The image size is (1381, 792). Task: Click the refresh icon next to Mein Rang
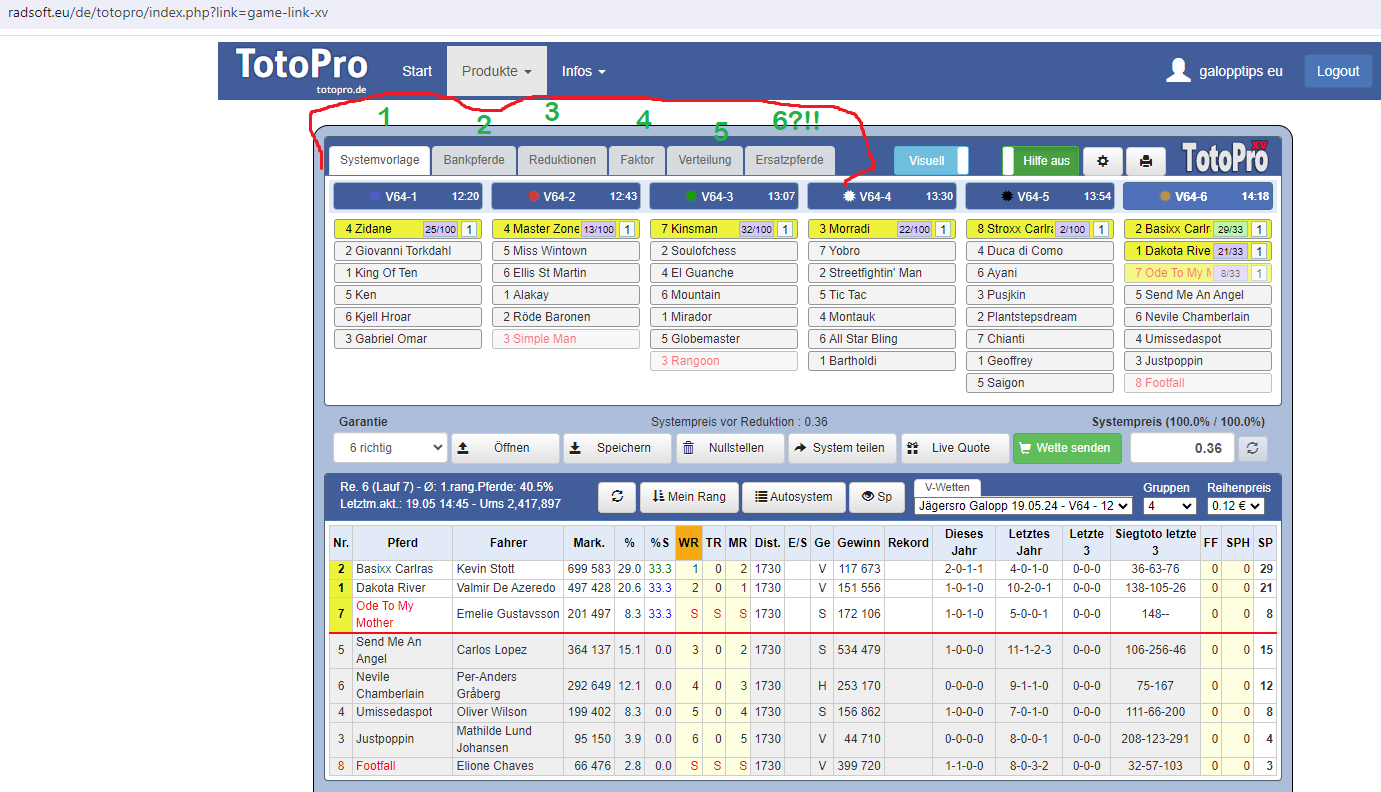(x=617, y=496)
